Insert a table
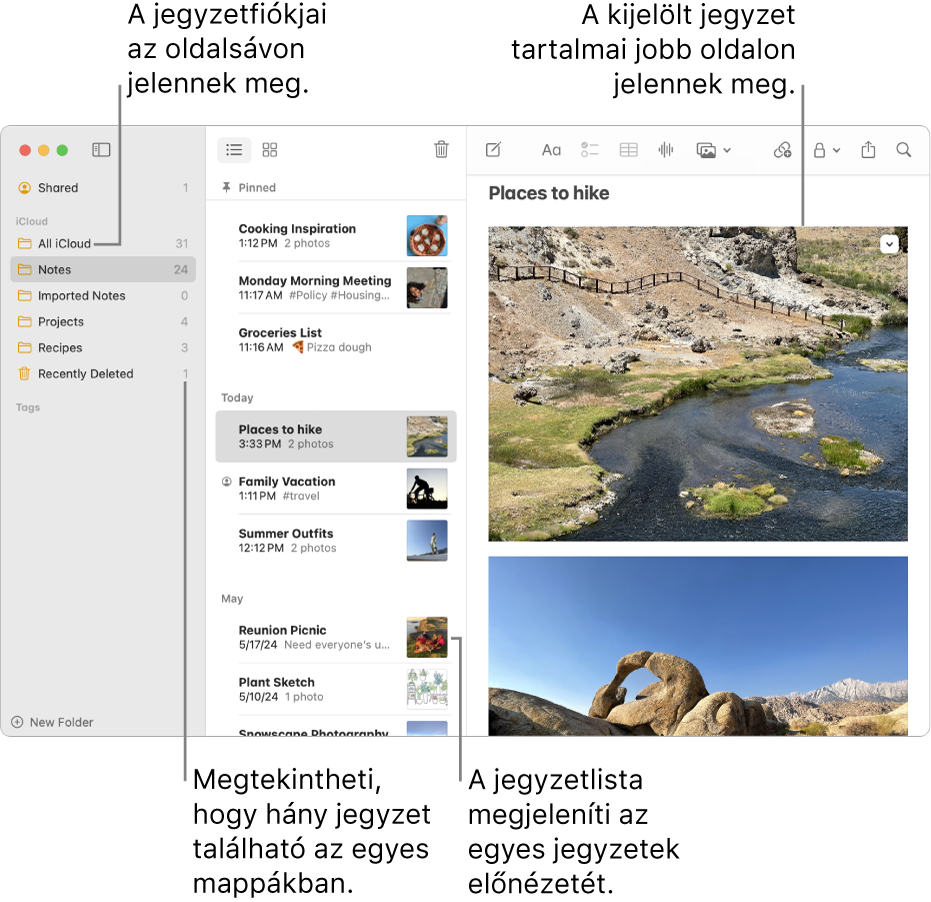931x902 pixels. click(628, 150)
